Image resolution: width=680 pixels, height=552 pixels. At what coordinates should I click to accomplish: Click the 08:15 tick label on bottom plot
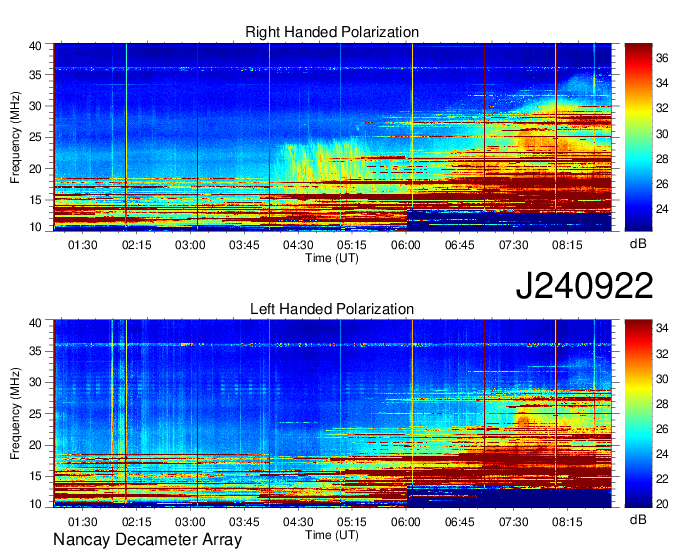pyautogui.click(x=567, y=522)
